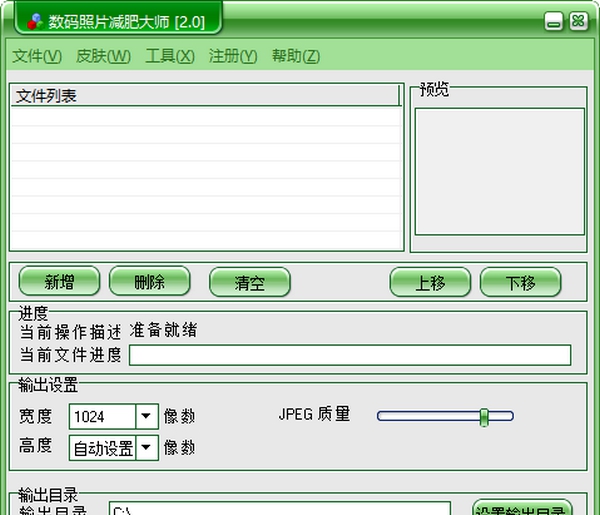The image size is (600, 515).
Task: Click the 准备就绪 status text
Action: (163, 331)
